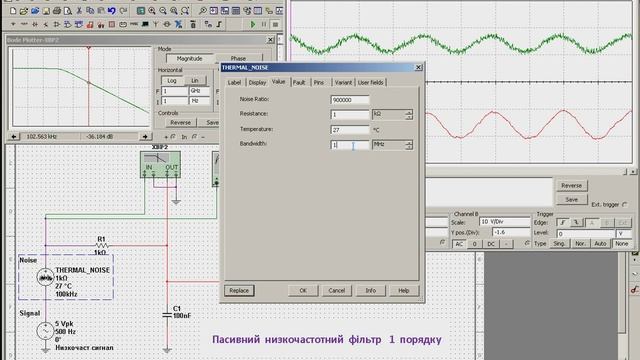
Task: Switch to the Display tab
Action: pos(258,82)
